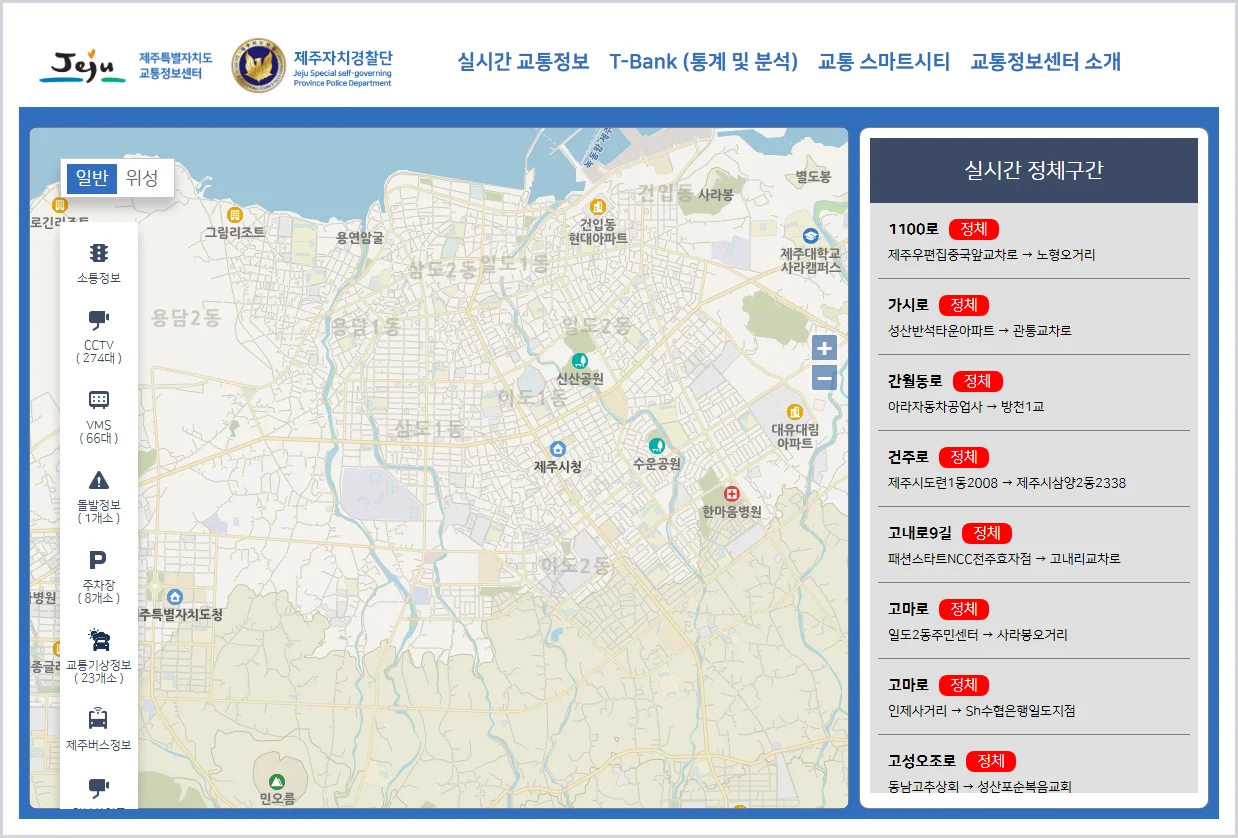This screenshot has height=838, width=1238.
Task: Open Jeju bus info (제주버스정보)
Action: (x=98, y=730)
